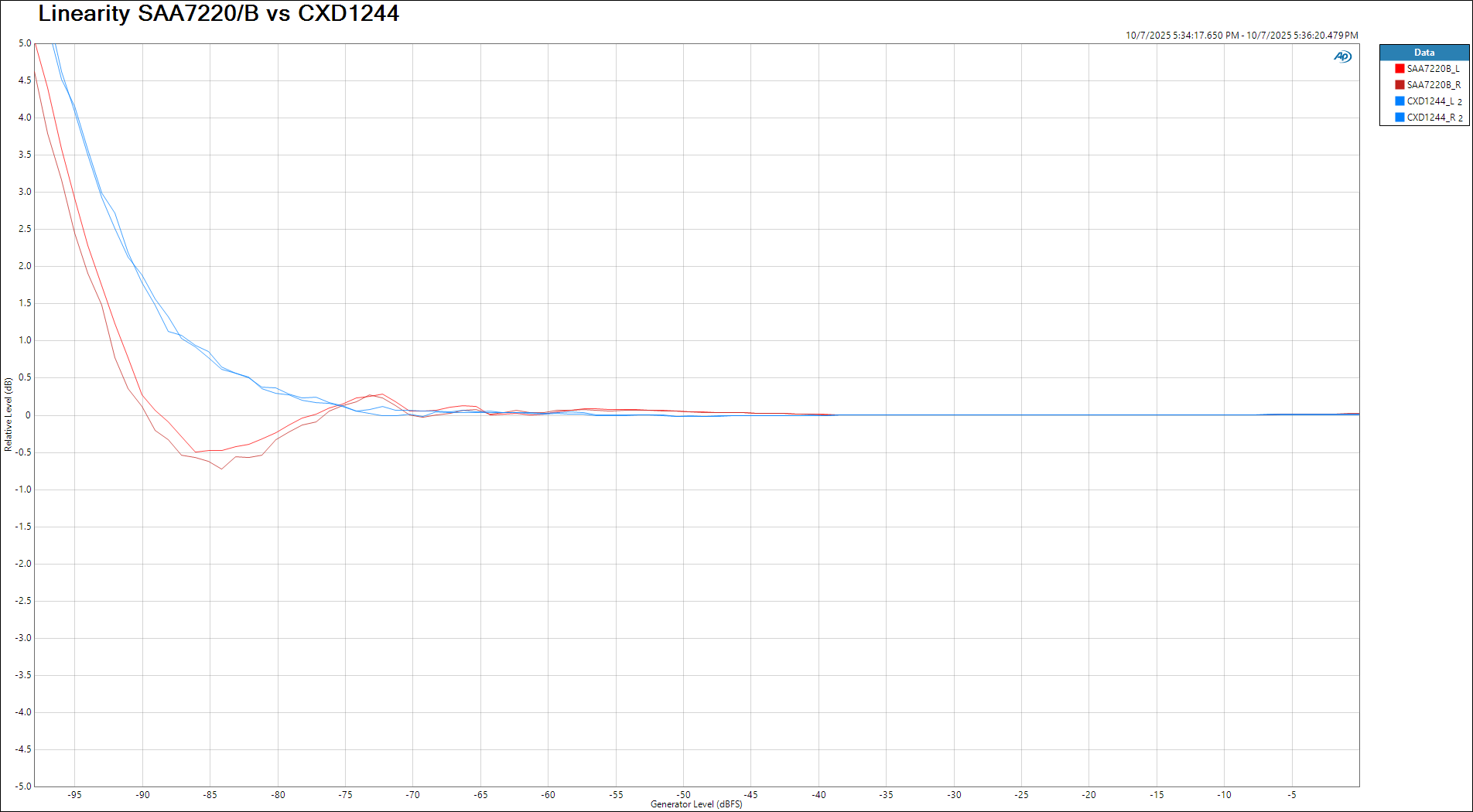Click the -50 tick on the x-axis
1473x812 pixels.
(683, 795)
